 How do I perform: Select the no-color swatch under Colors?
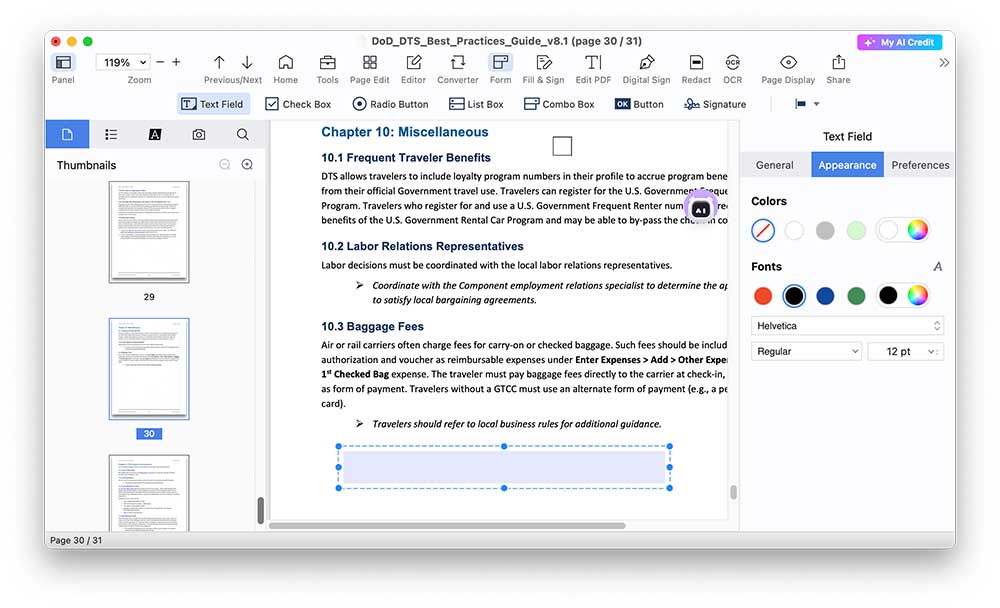[763, 230]
